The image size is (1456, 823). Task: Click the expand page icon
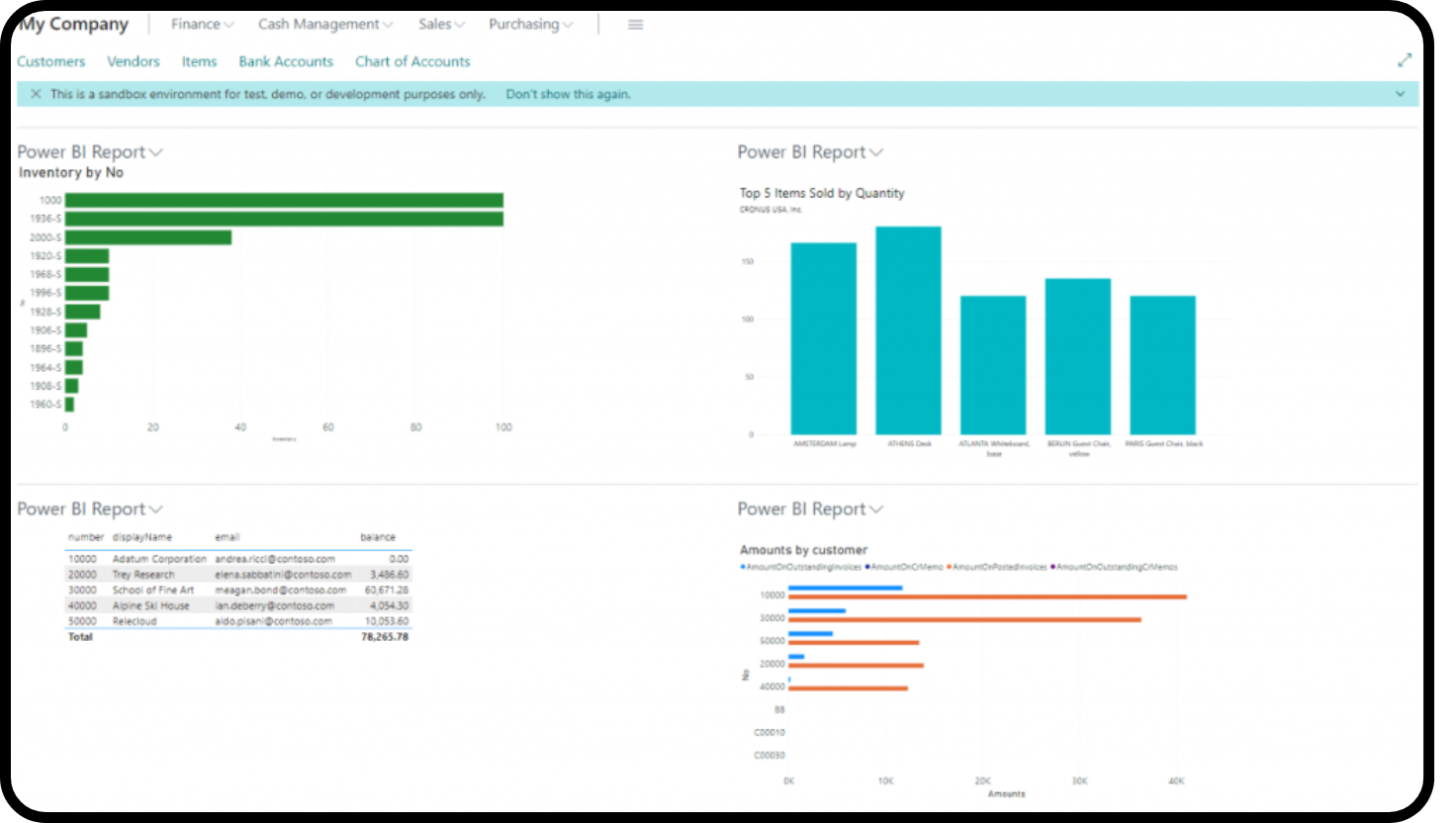[1404, 60]
